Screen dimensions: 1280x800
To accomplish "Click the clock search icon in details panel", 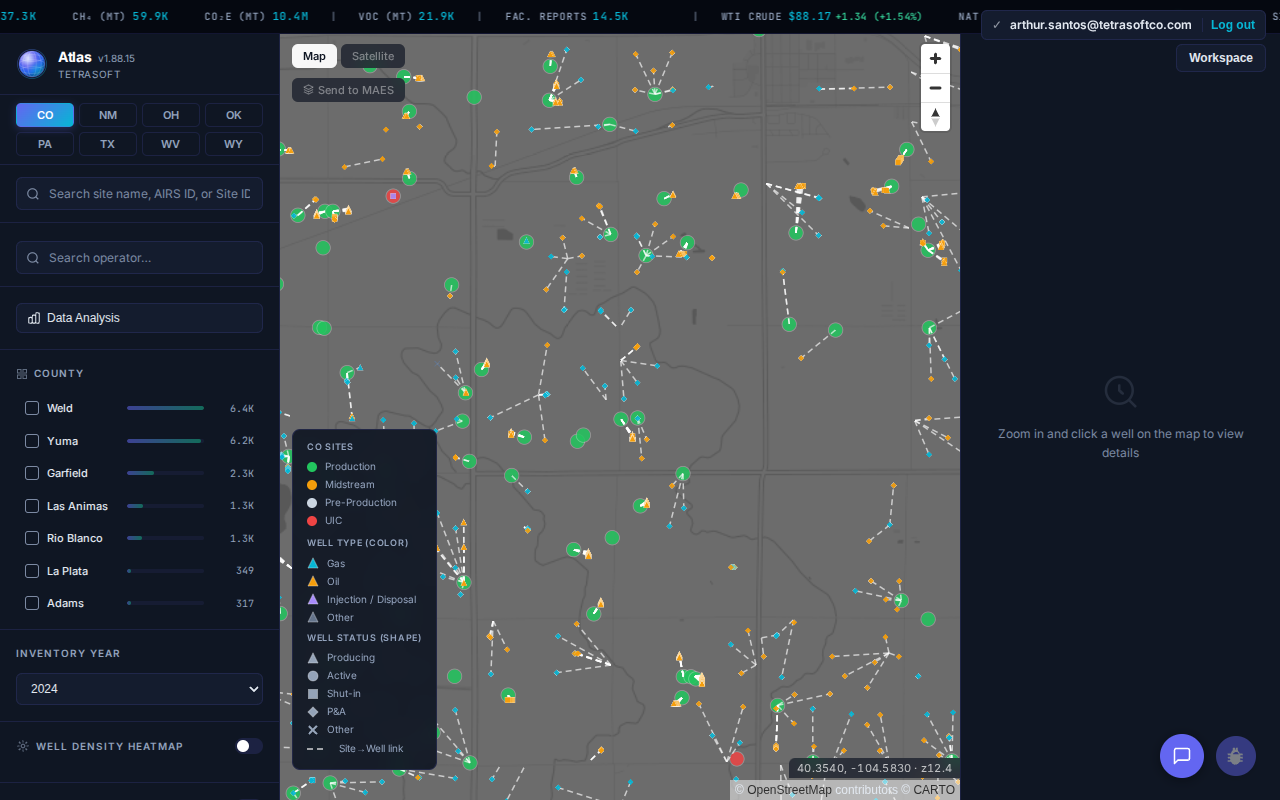I will [x=1120, y=391].
